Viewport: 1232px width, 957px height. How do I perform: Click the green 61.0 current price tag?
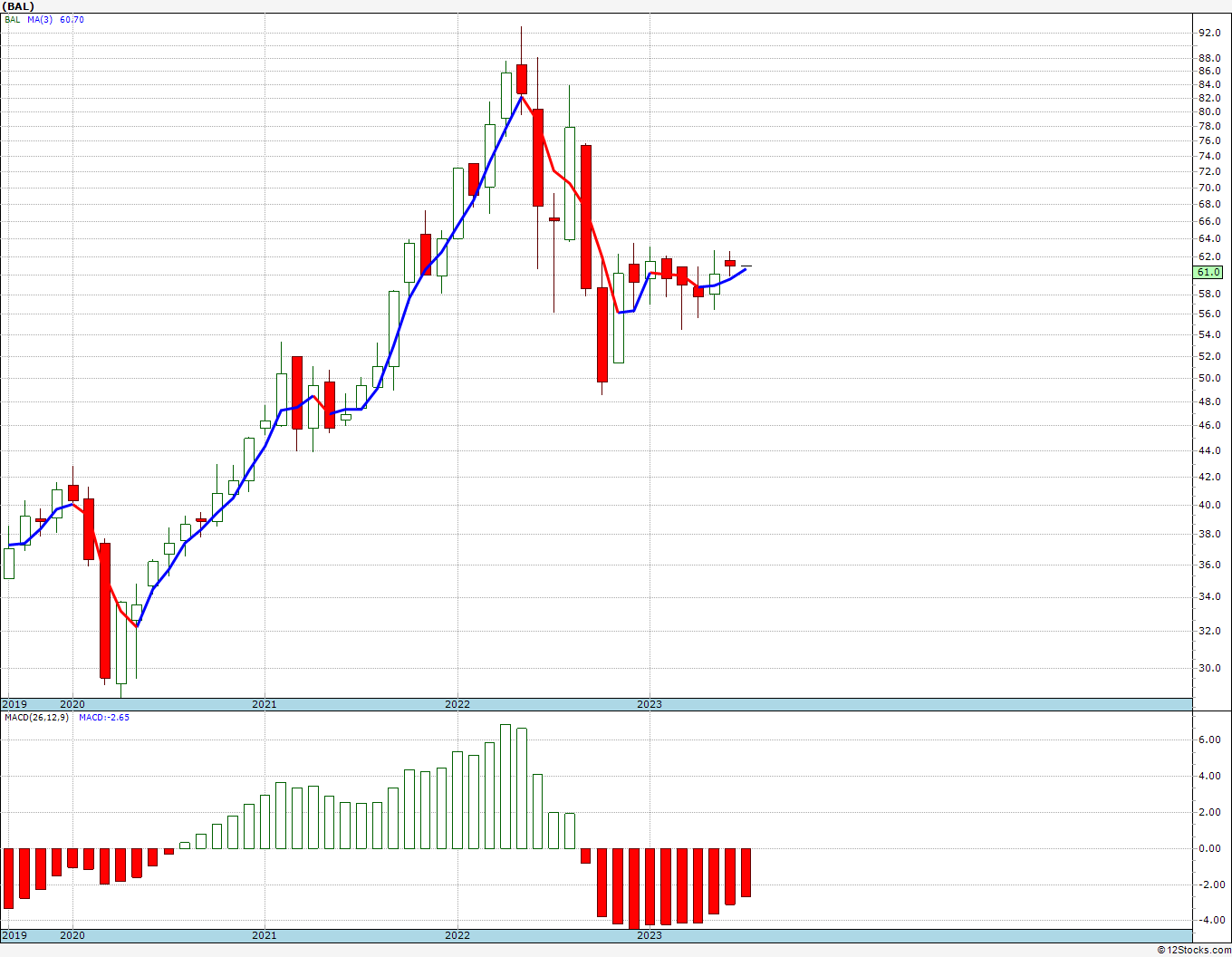click(1208, 272)
